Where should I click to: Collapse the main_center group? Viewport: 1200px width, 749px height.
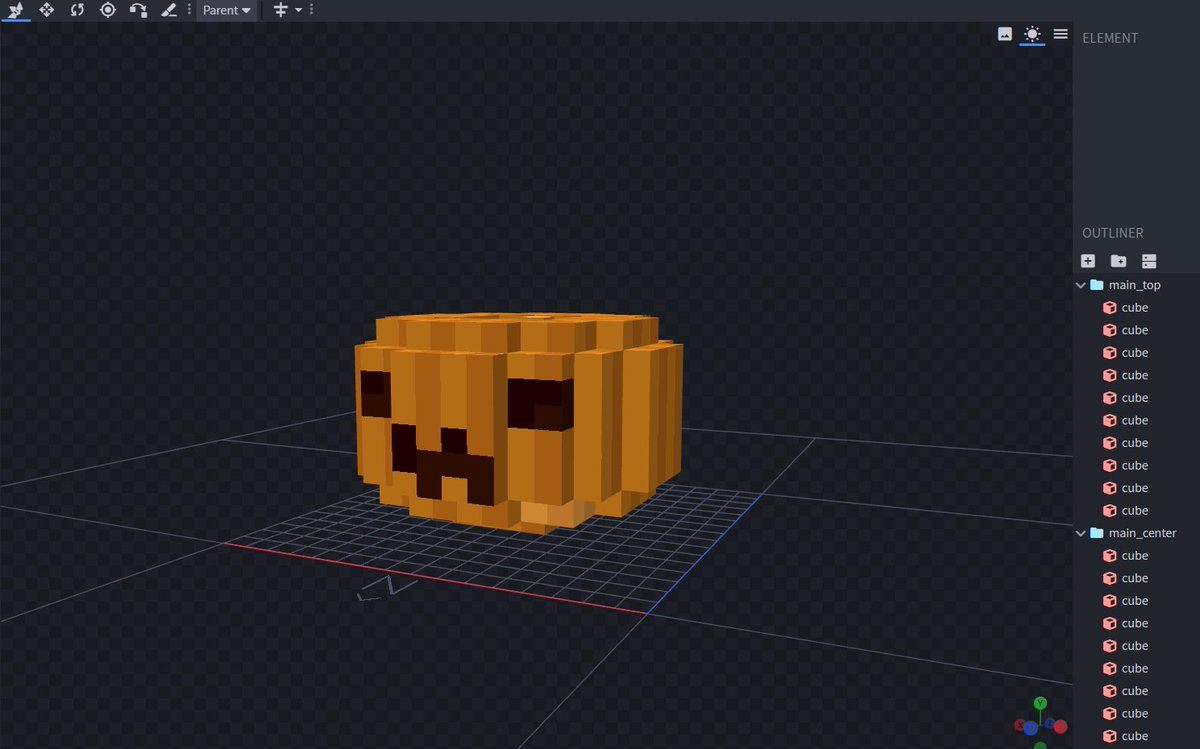click(1080, 533)
